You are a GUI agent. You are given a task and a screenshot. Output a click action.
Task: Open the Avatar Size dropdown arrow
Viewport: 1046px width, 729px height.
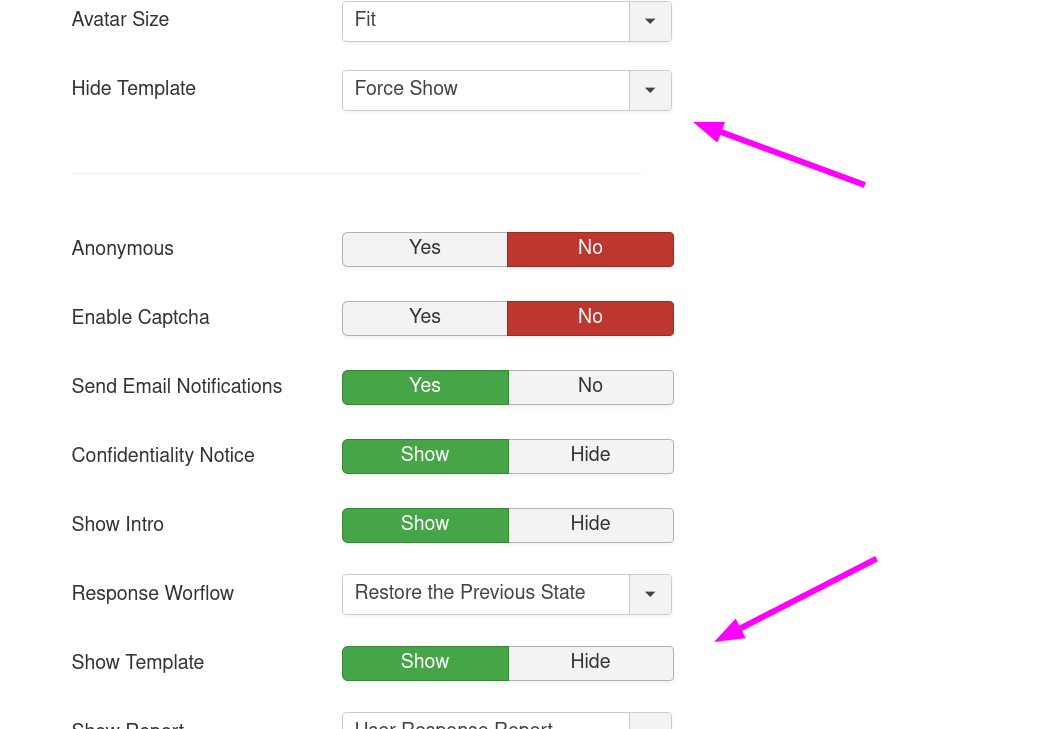pyautogui.click(x=650, y=21)
